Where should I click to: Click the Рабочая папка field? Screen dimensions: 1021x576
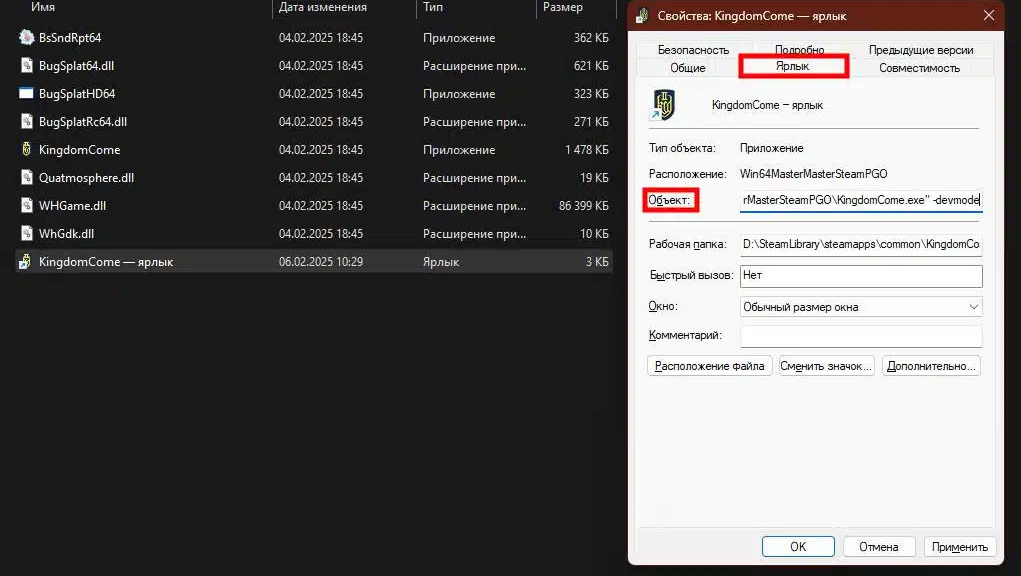[861, 244]
